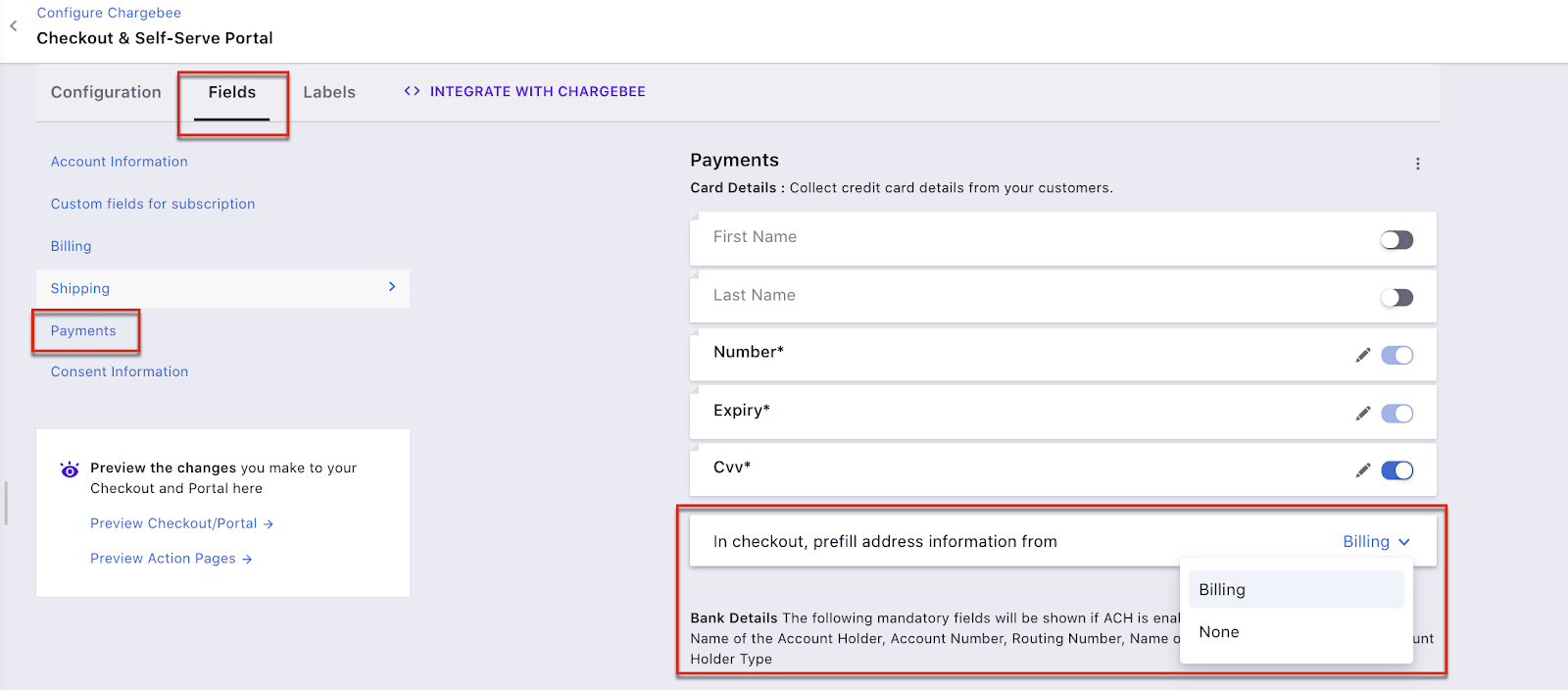The height and width of the screenshot is (690, 1568).
Task: Select None from the dropdown list
Action: pos(1219,632)
